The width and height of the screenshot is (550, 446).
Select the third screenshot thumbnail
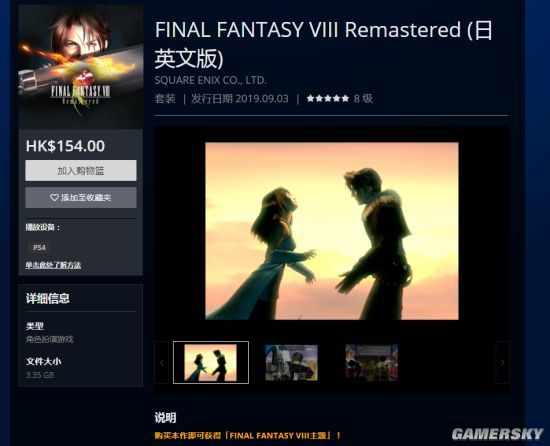(x=372, y=363)
